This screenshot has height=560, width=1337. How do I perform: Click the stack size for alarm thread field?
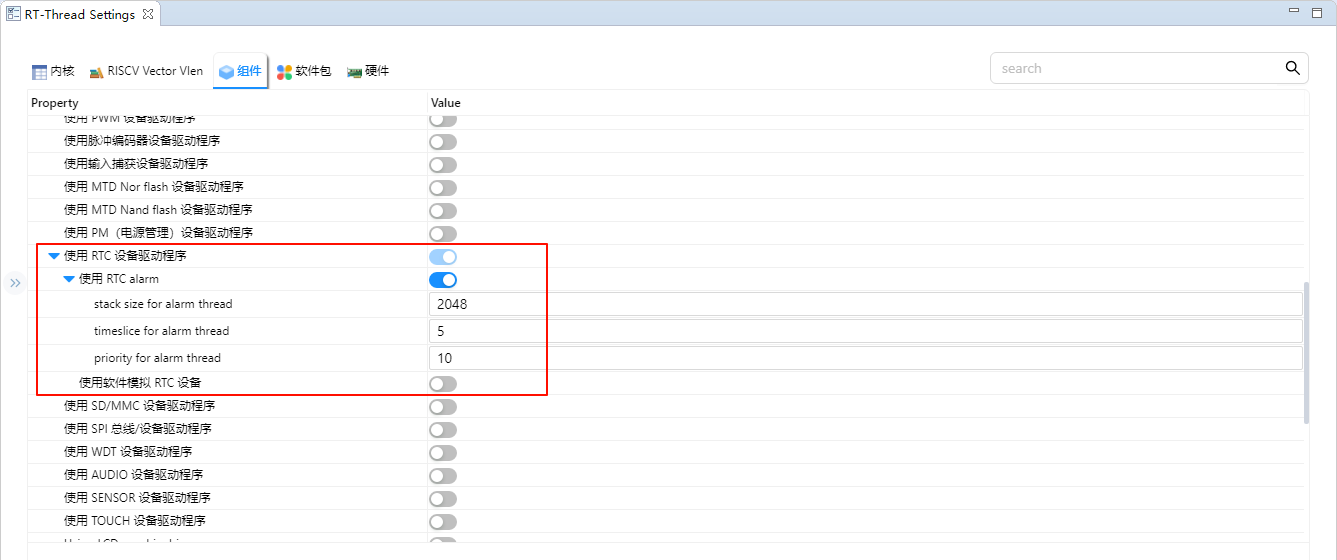[865, 304]
